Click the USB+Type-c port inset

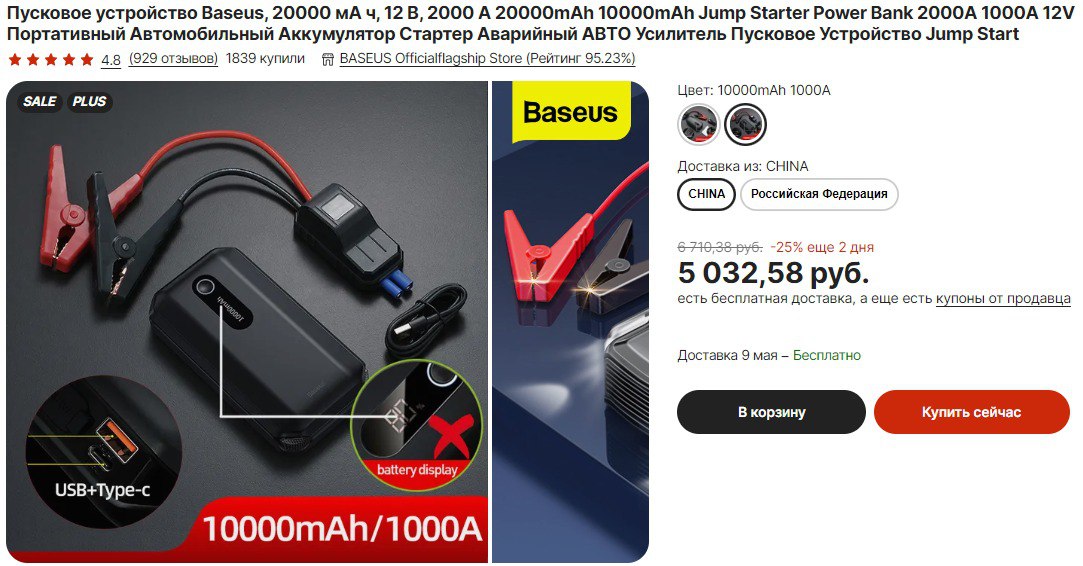[103, 442]
